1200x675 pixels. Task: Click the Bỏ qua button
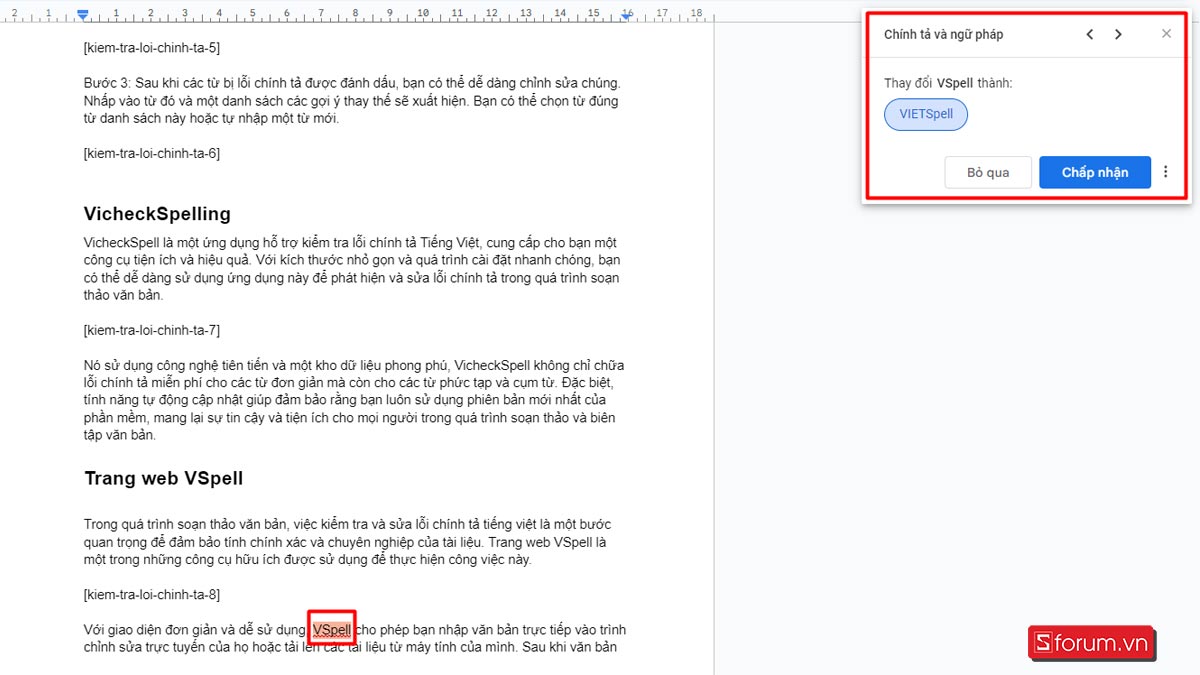click(987, 172)
